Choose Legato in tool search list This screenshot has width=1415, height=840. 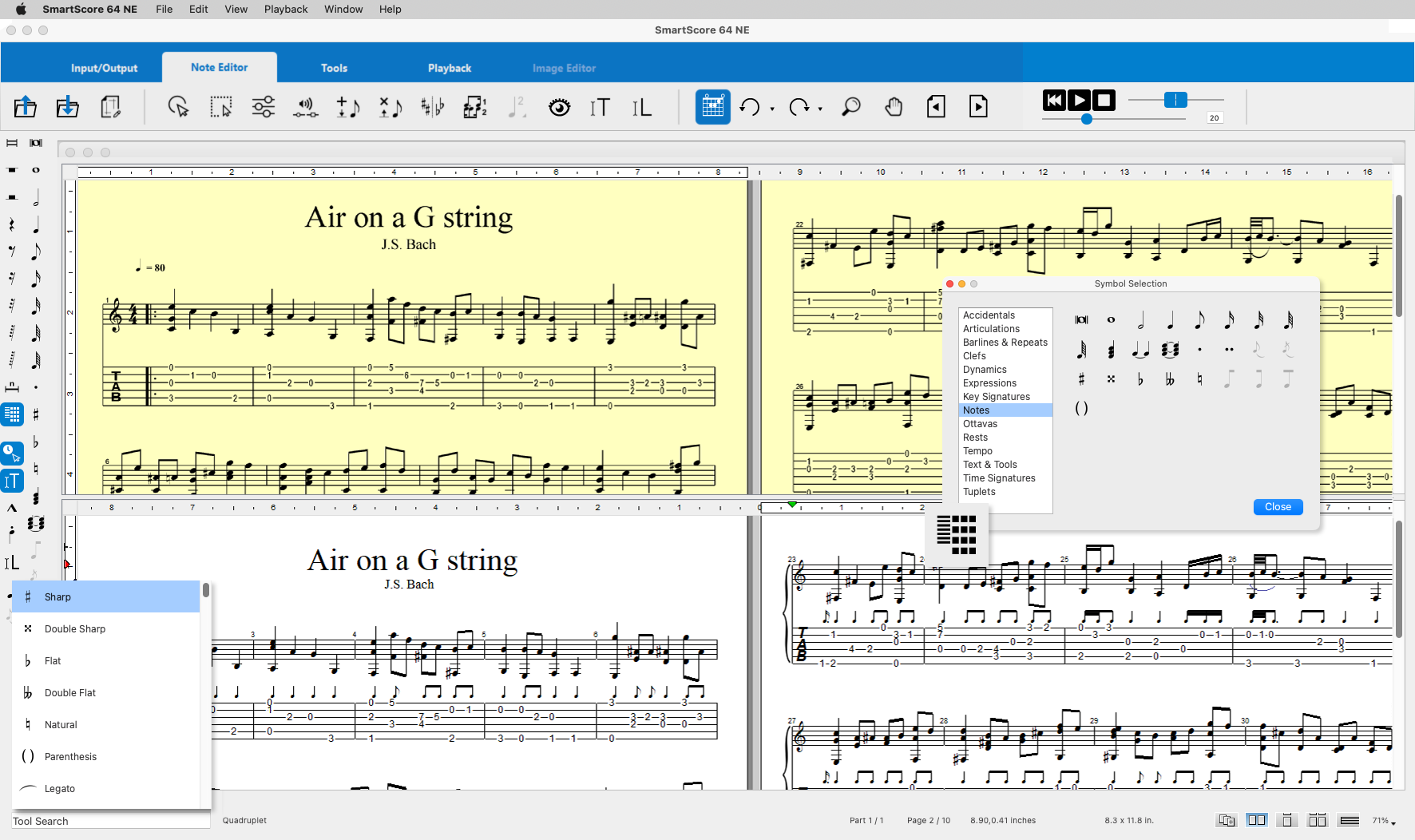105,788
